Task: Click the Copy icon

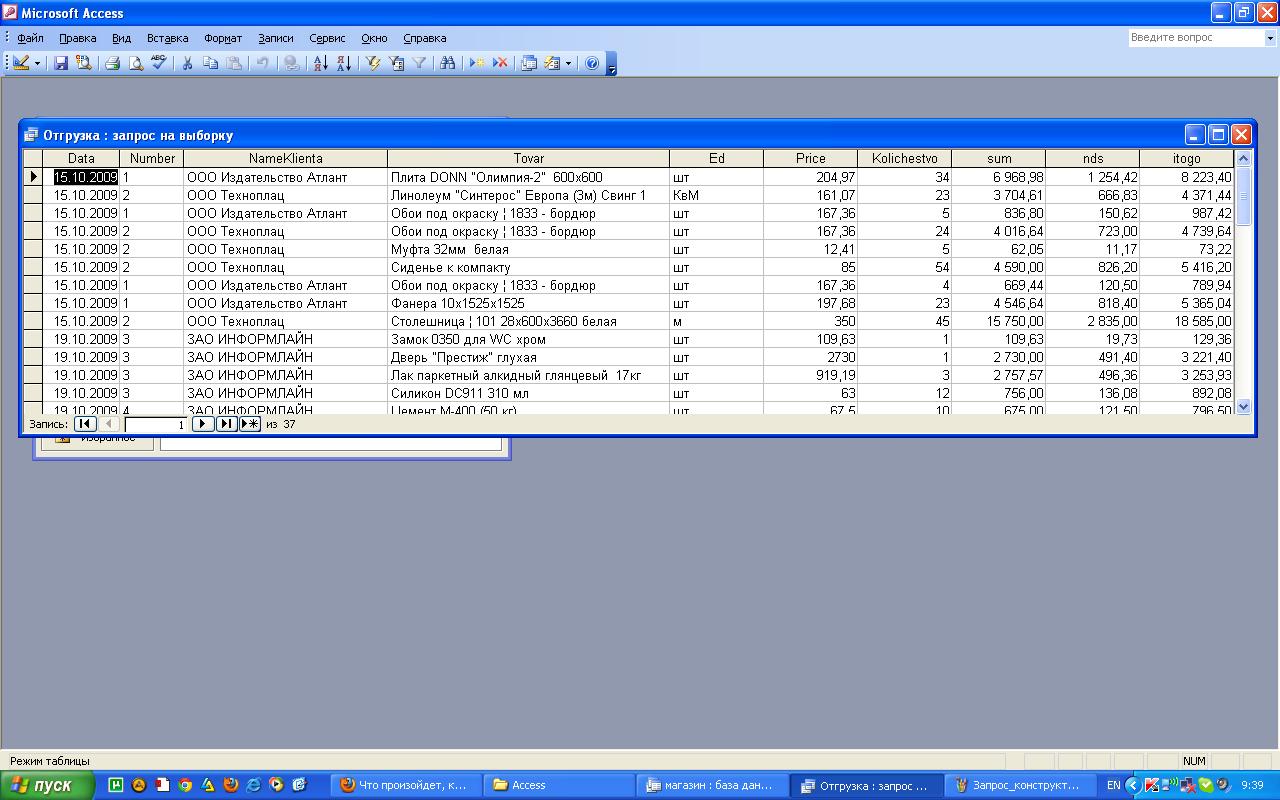Action: coord(210,62)
